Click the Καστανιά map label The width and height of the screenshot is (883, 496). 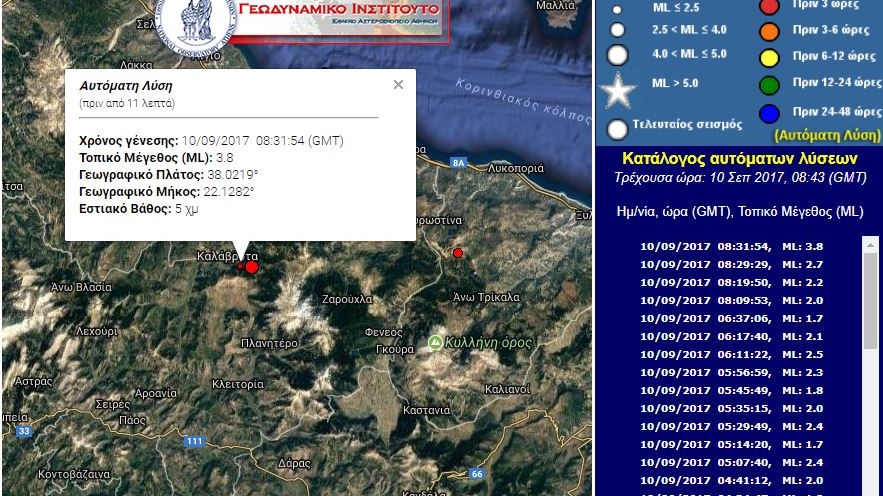[x=426, y=410]
